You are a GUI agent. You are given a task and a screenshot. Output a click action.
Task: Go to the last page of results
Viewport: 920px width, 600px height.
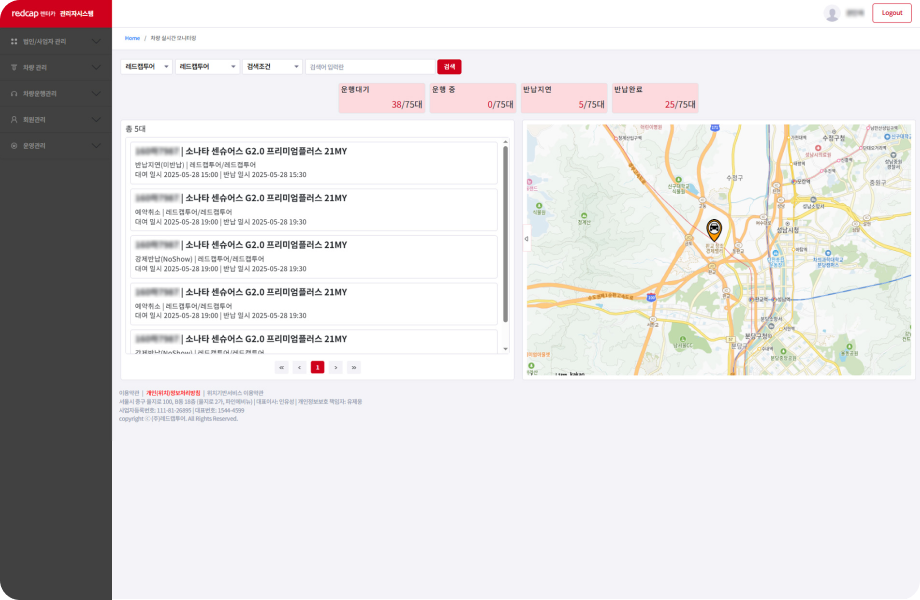[x=353, y=367]
